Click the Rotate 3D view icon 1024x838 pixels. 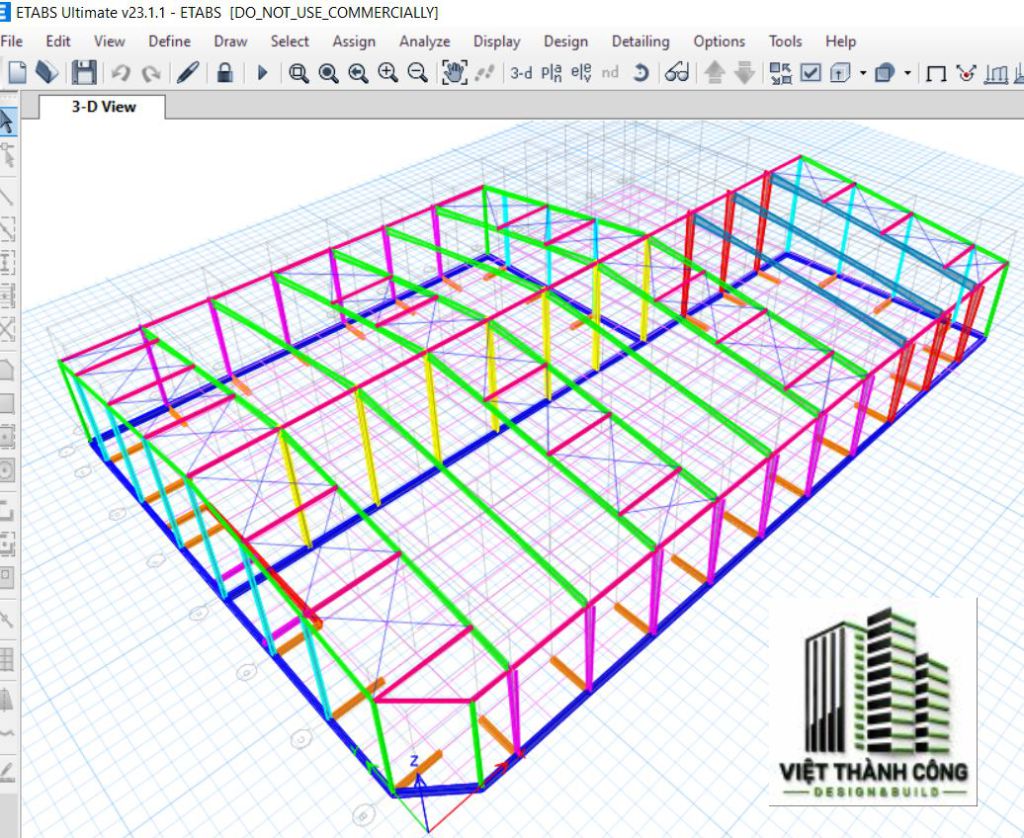pyautogui.click(x=641, y=73)
